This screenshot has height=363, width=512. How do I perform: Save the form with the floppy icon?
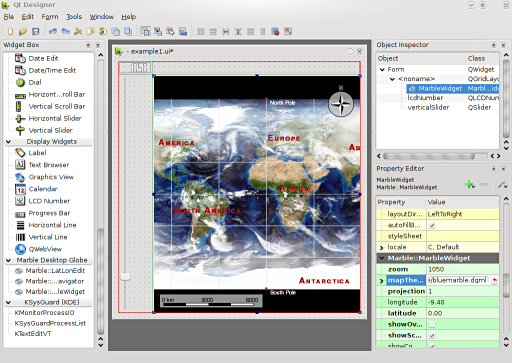pos(35,32)
